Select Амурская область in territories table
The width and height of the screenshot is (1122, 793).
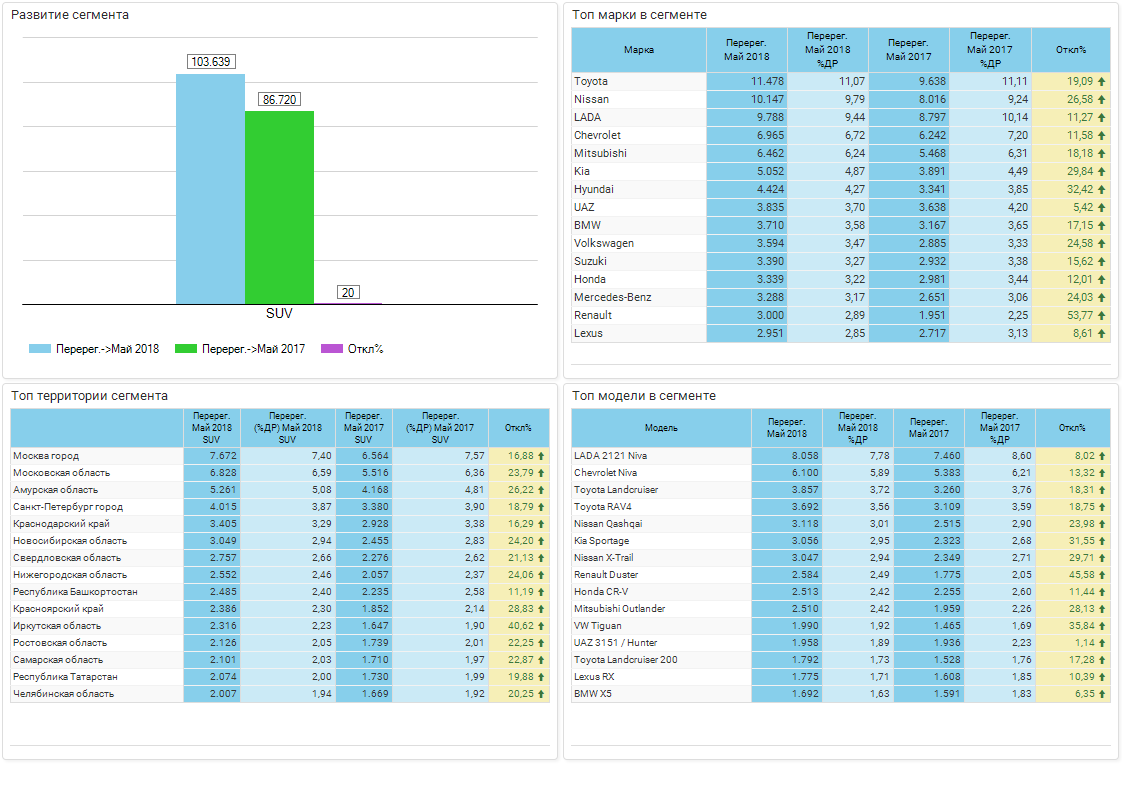(56, 490)
